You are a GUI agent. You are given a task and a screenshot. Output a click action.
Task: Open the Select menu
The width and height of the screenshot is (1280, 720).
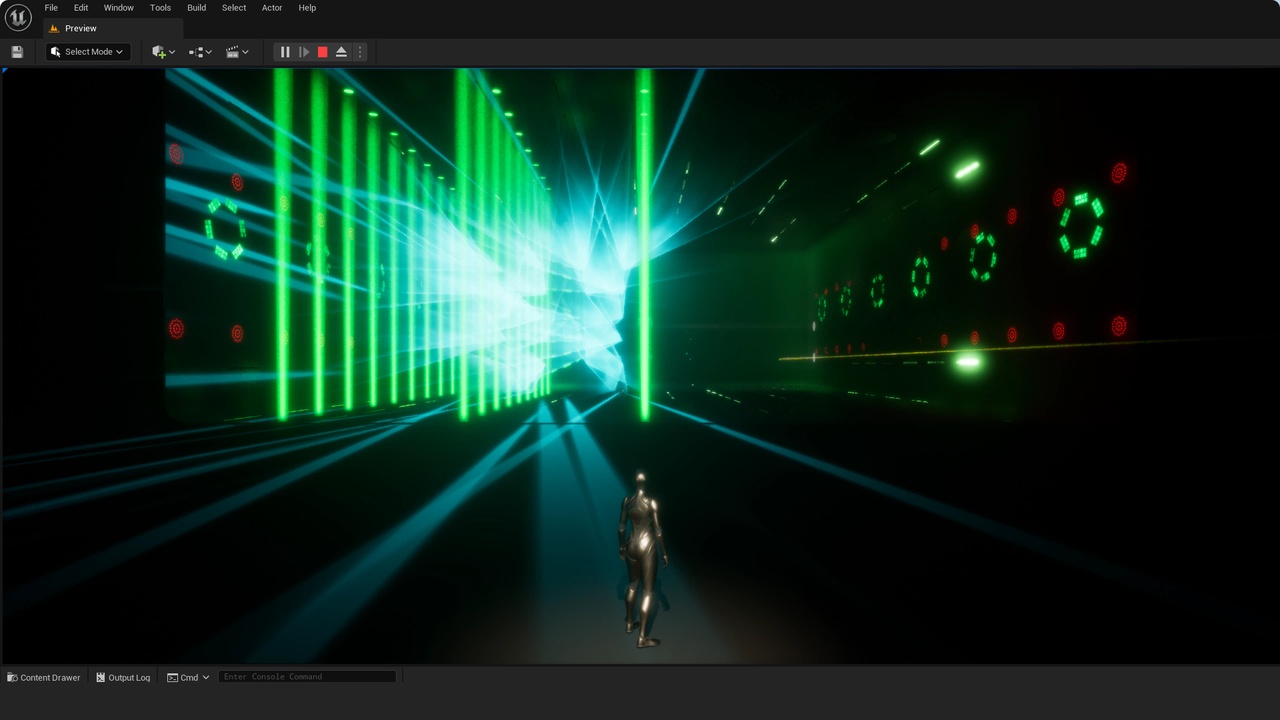(x=234, y=8)
